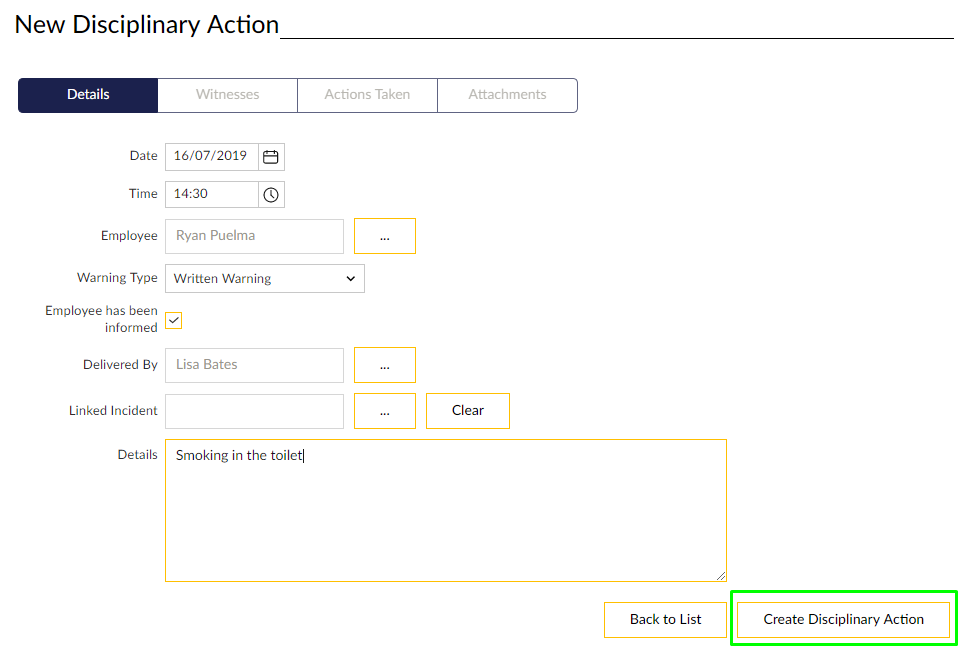Switch to the Details tab
The width and height of the screenshot is (971, 652).
88,95
